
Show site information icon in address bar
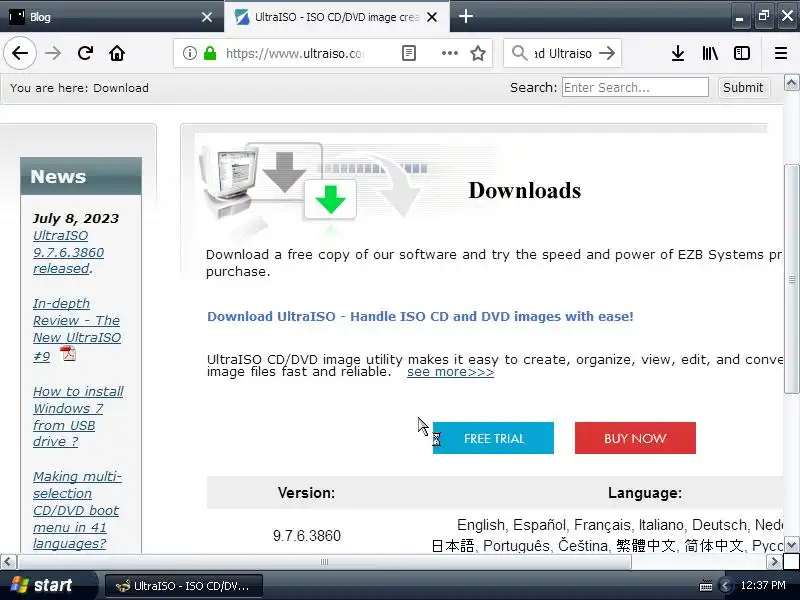pyautogui.click(x=190, y=53)
